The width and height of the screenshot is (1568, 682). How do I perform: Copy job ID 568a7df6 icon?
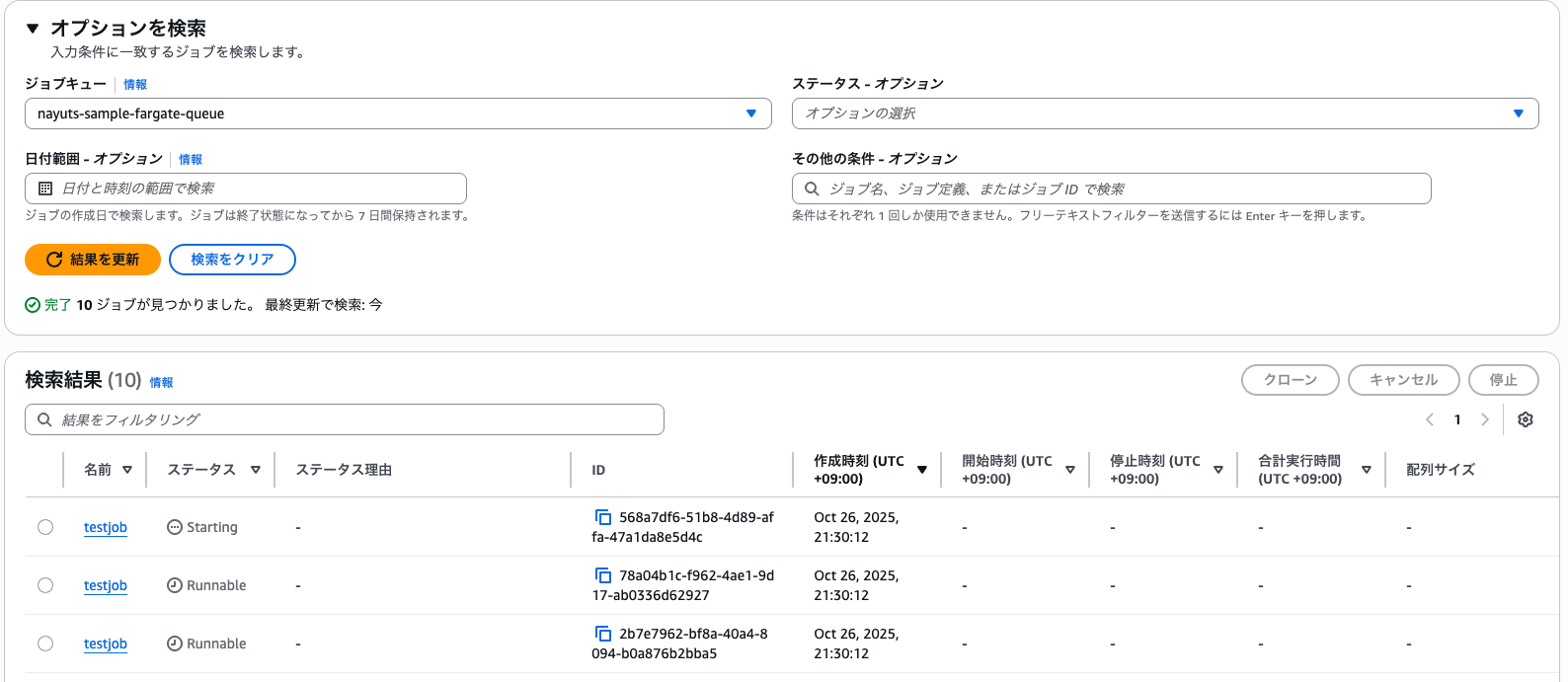click(603, 517)
